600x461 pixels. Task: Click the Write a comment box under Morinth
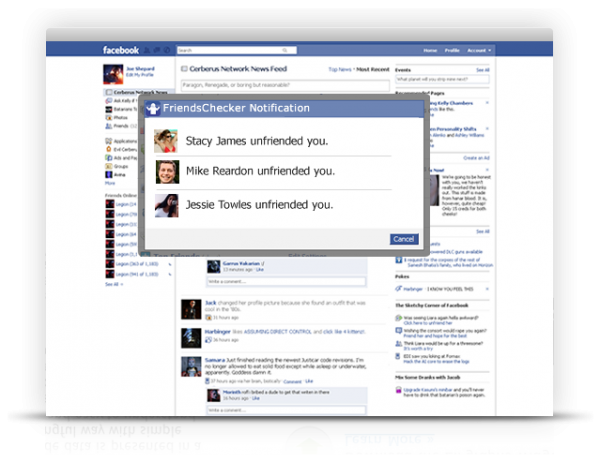click(286, 410)
